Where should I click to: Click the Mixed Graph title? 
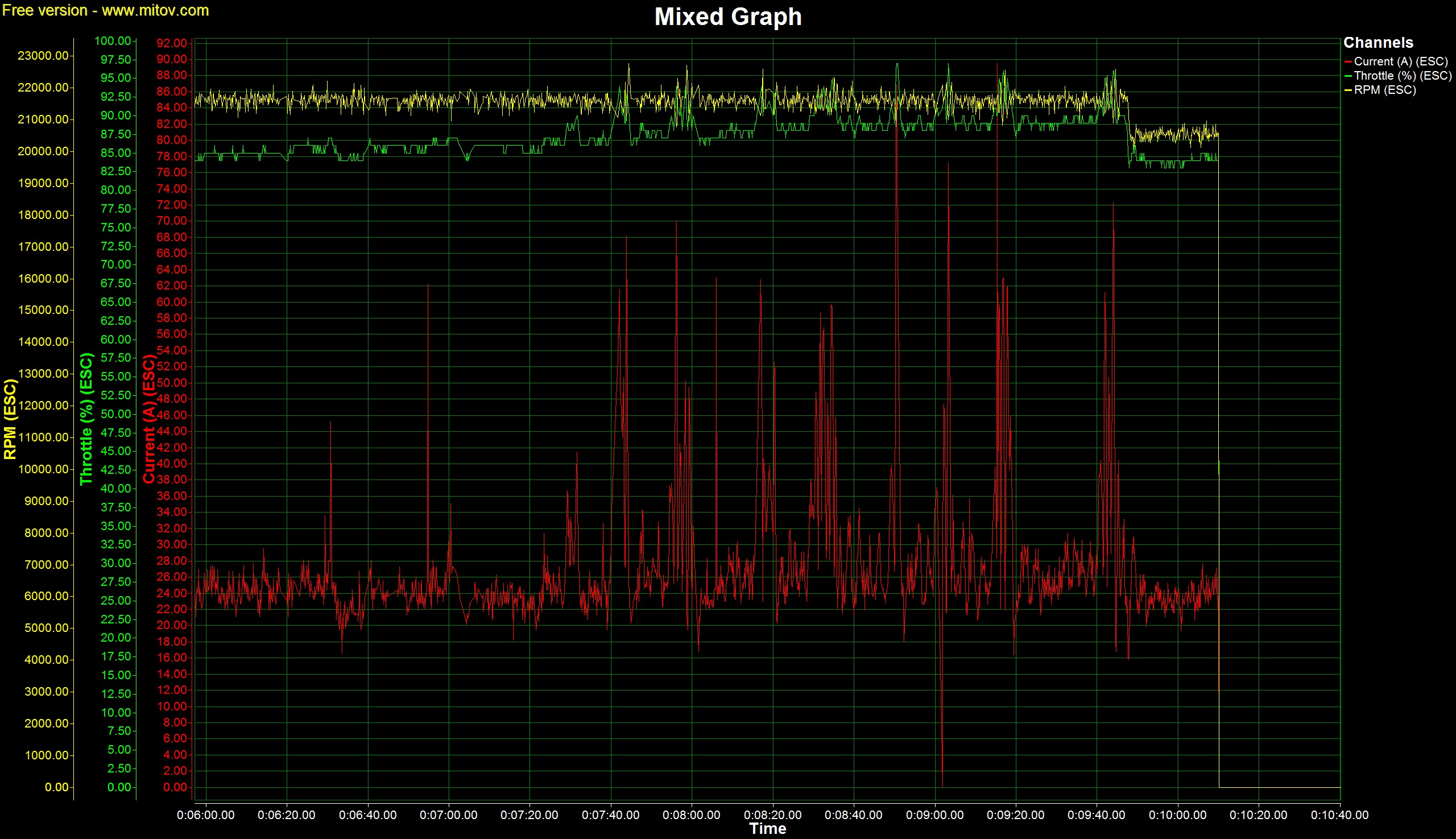(x=727, y=16)
